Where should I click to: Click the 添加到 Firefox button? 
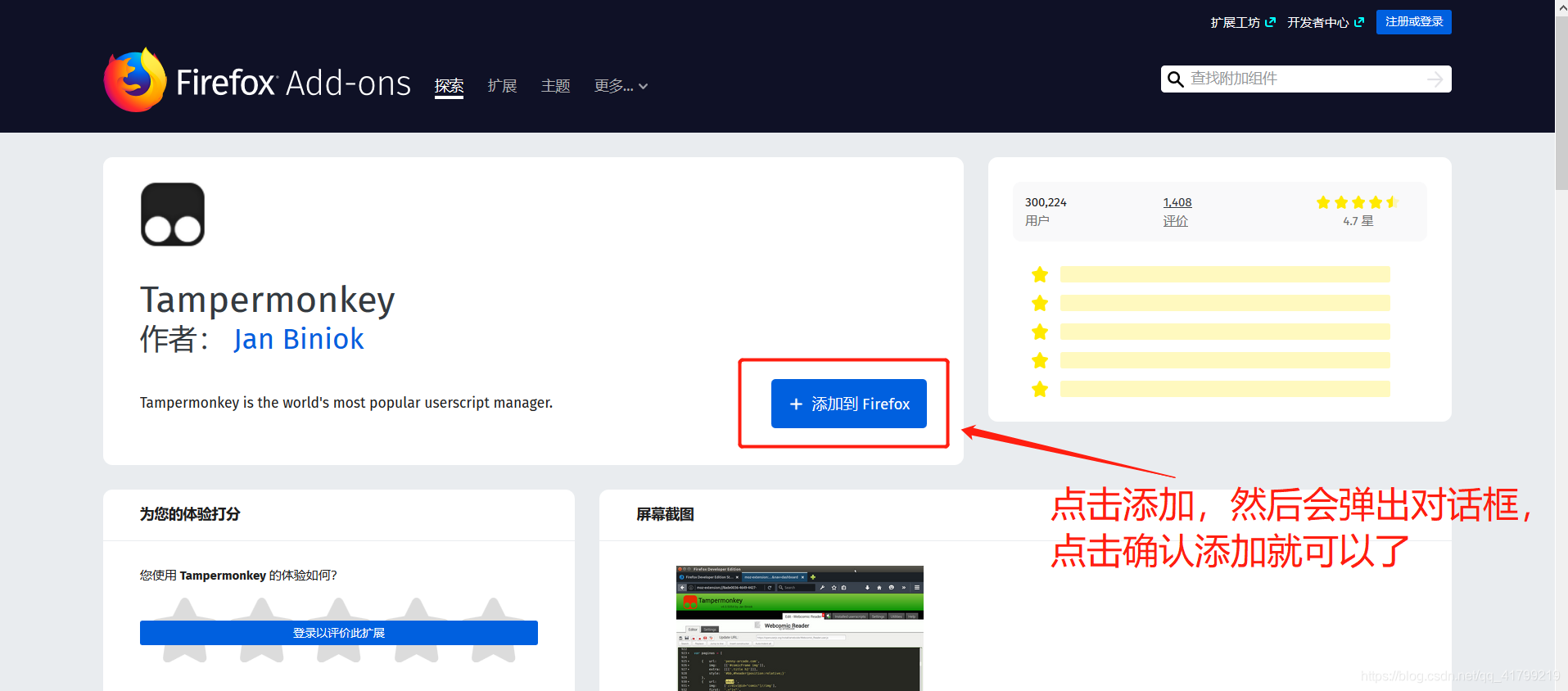pyautogui.click(x=848, y=404)
